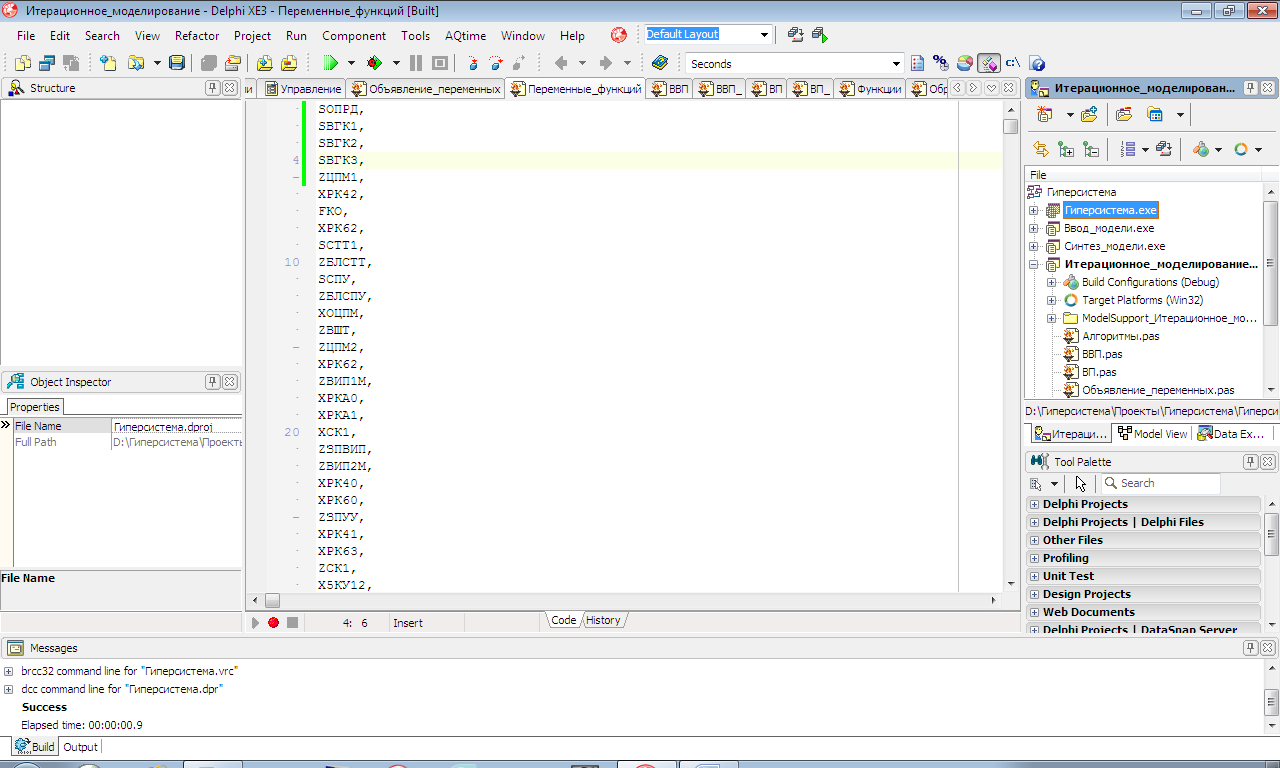Switch to the Объявление_переменных editor tab
Screen dimensions: 1280x768
[426, 89]
